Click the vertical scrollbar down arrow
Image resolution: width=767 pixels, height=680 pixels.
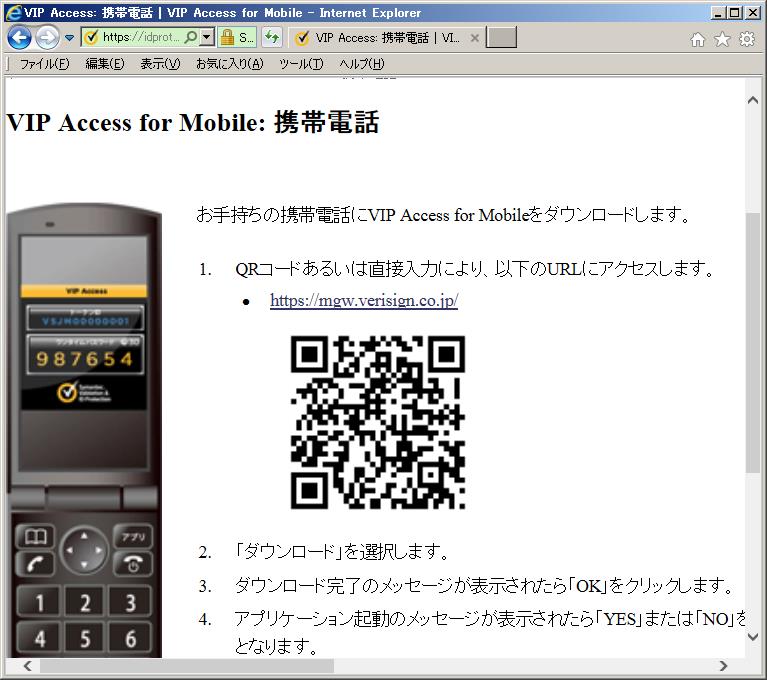click(x=753, y=636)
